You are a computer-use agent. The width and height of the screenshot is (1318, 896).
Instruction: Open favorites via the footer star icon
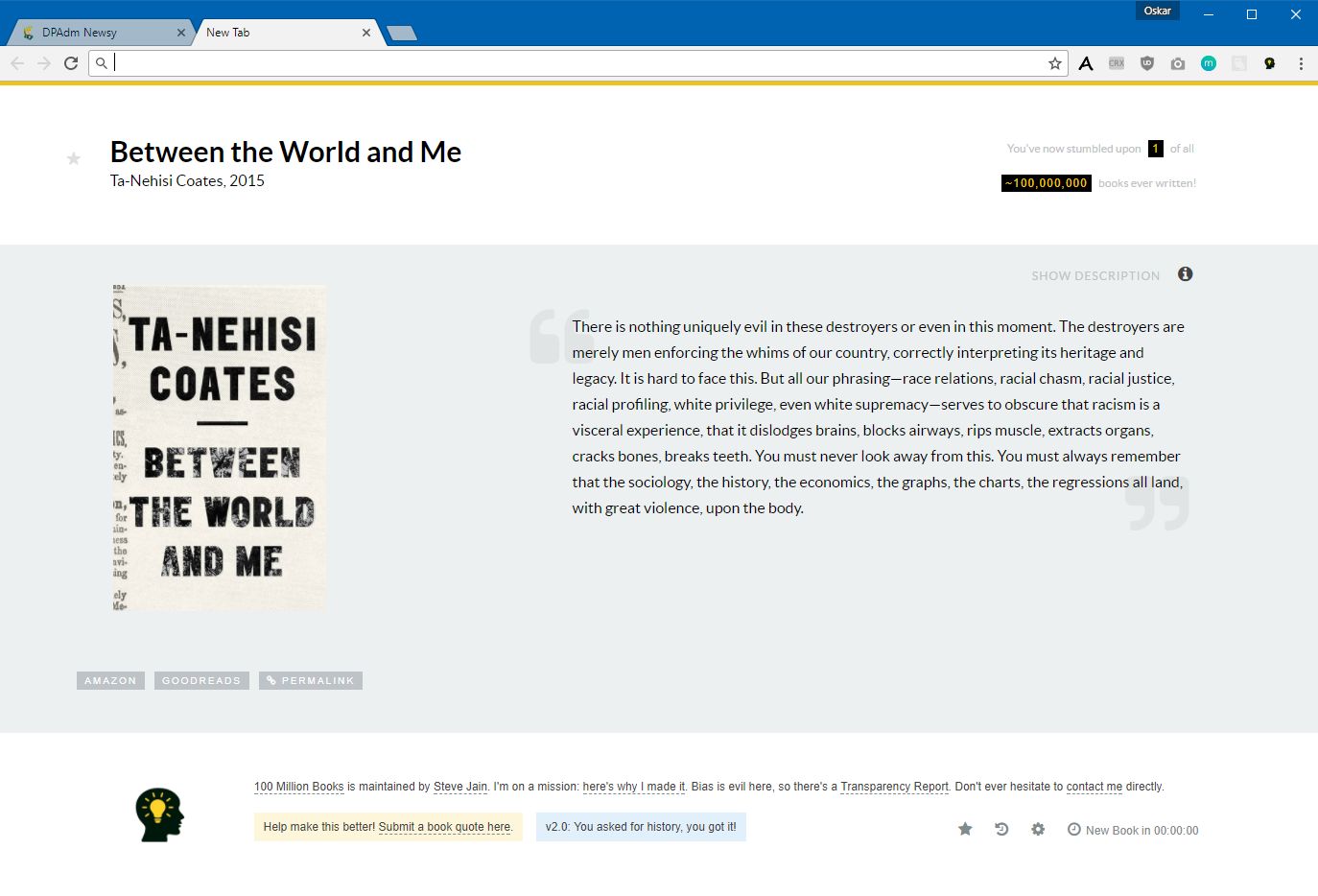965,829
